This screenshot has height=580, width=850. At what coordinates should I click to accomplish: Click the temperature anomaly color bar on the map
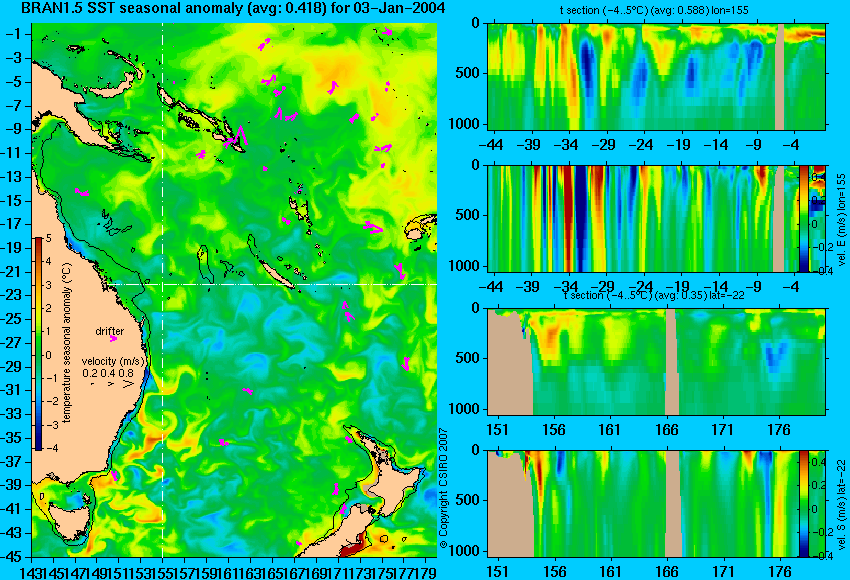(x=39, y=344)
